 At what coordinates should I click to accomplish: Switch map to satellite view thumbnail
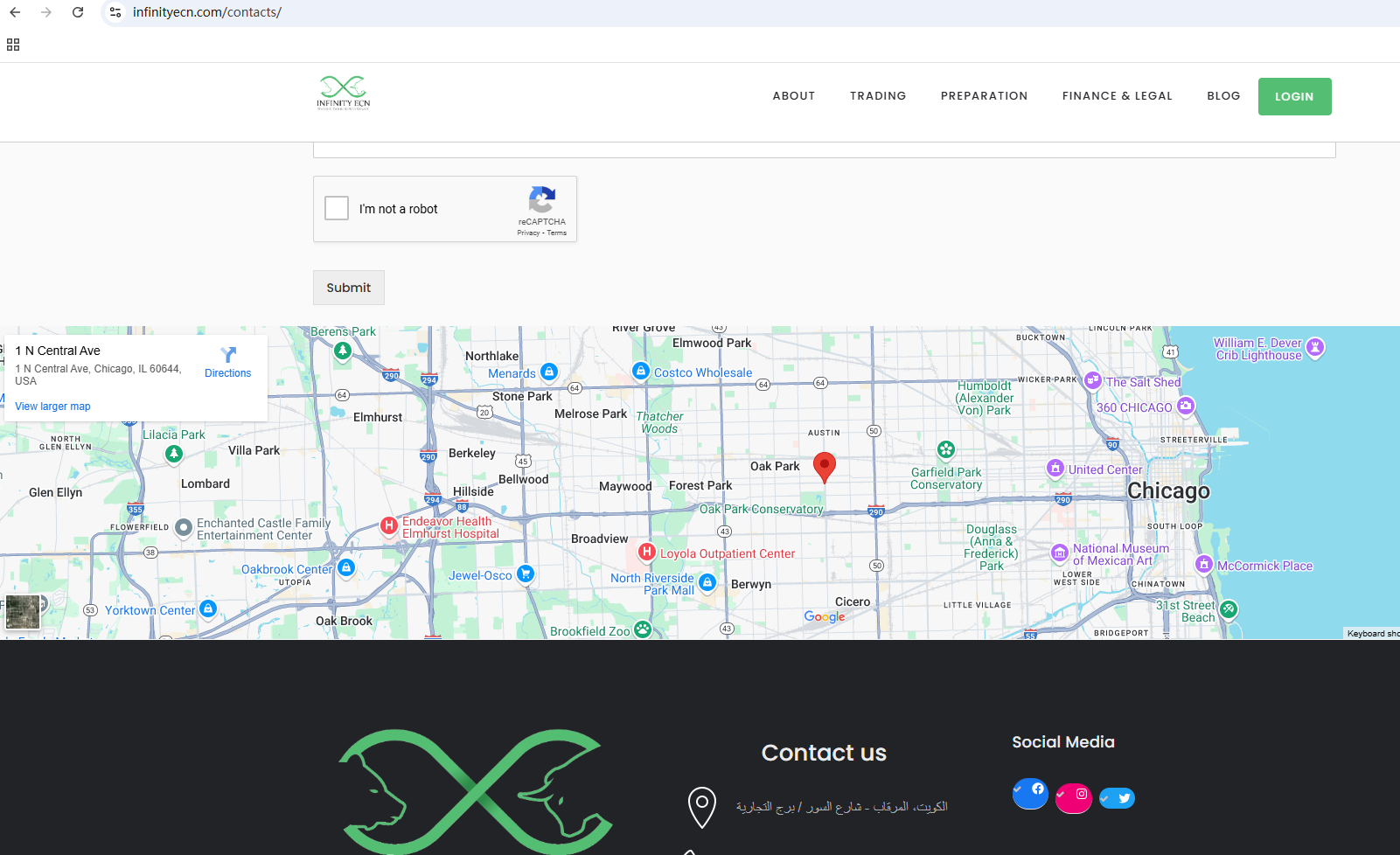(x=23, y=611)
